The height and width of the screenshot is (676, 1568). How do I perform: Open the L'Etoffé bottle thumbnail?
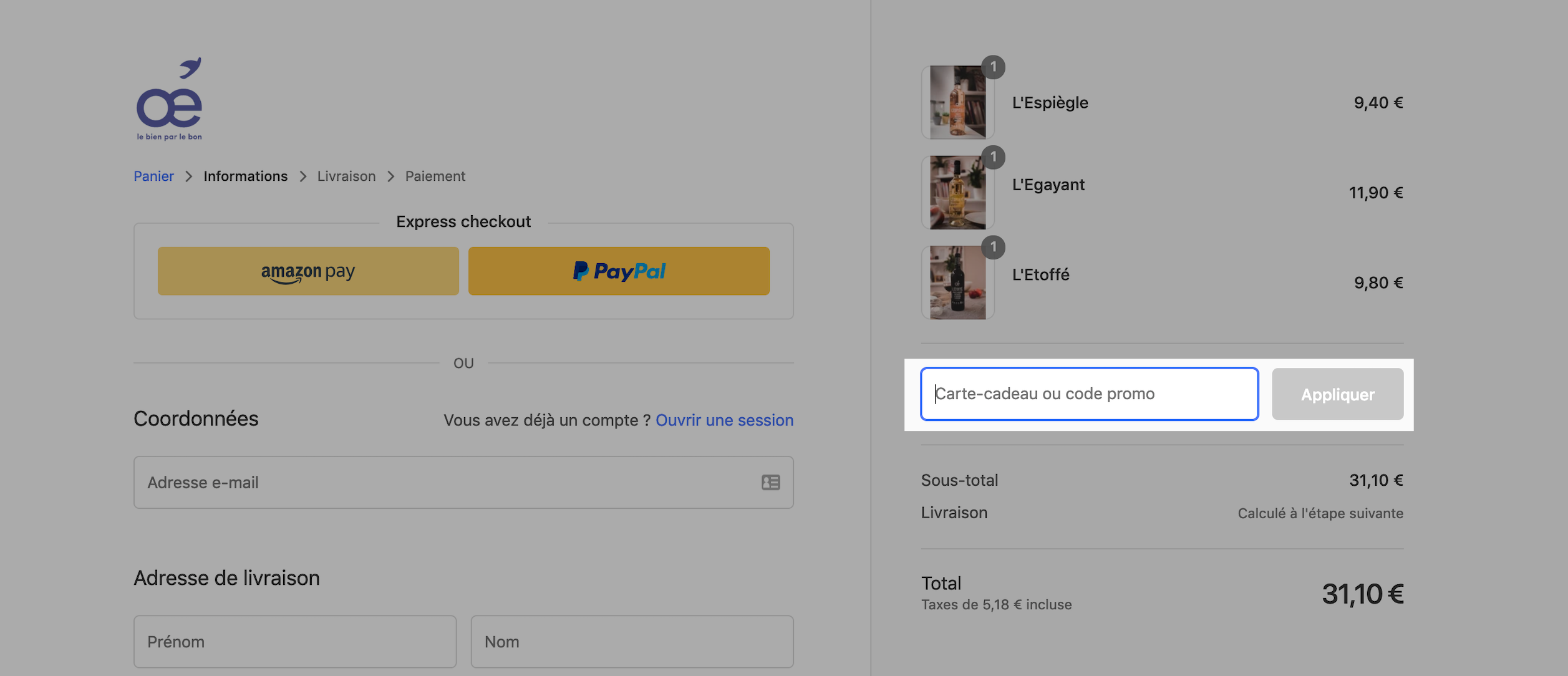(x=957, y=282)
